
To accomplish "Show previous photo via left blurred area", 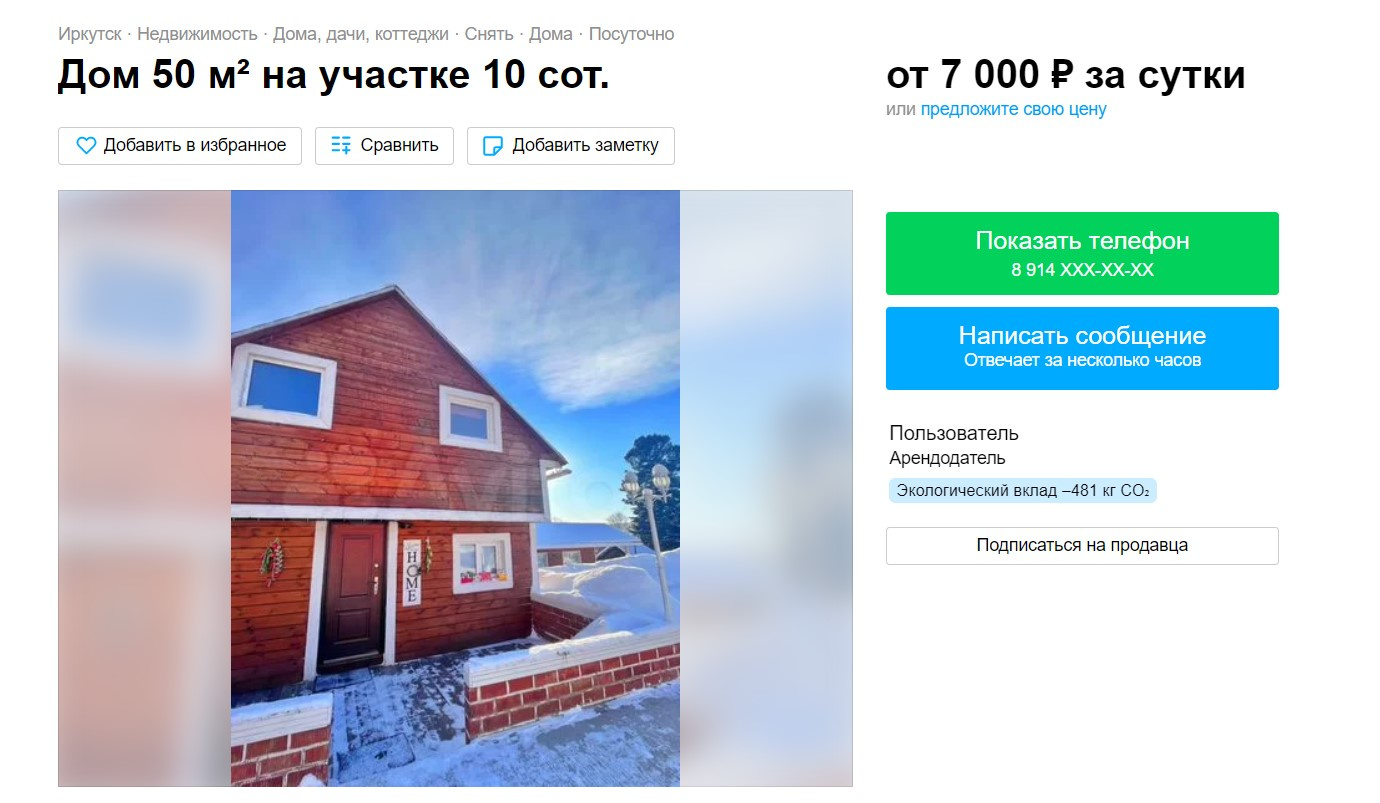I will click(x=145, y=488).
